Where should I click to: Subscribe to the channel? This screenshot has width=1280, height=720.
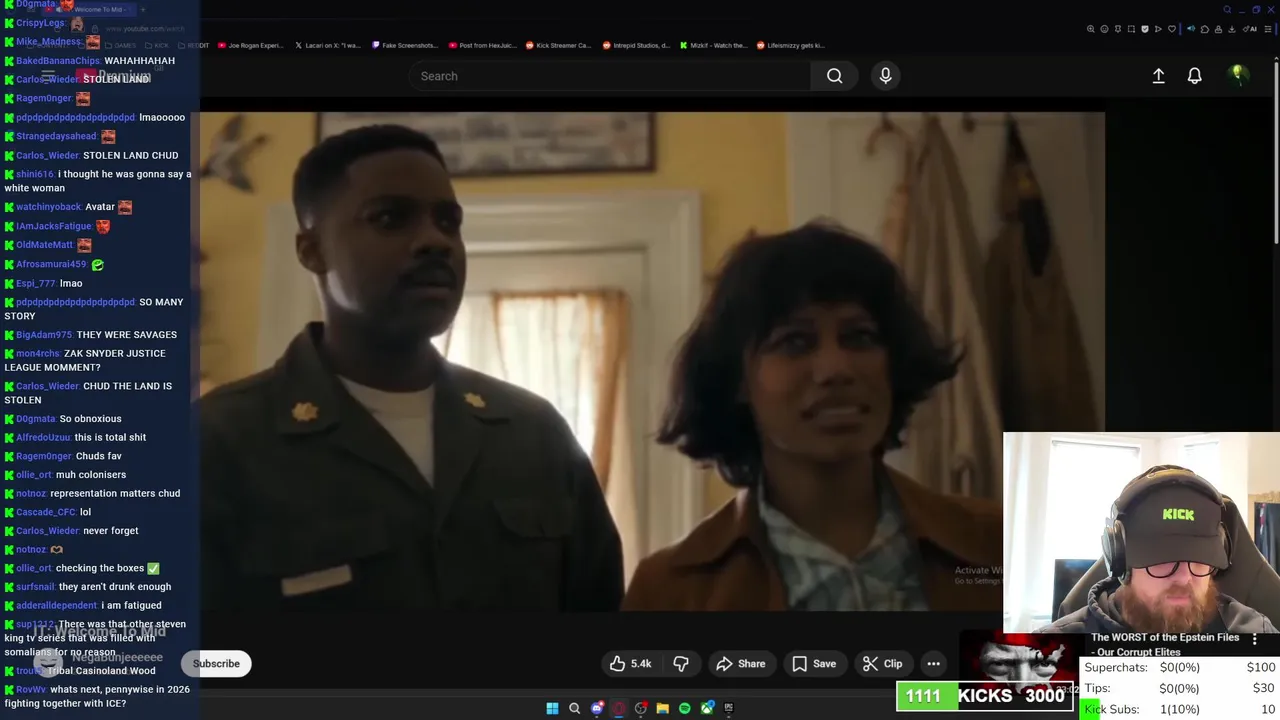click(216, 664)
